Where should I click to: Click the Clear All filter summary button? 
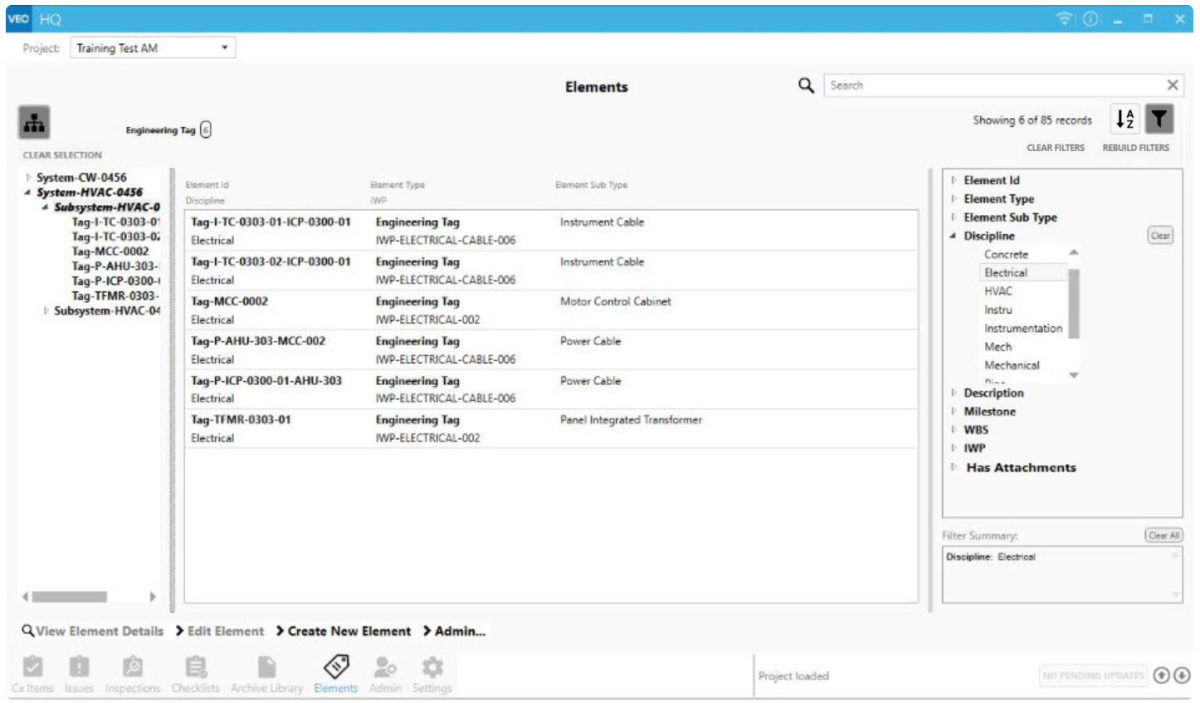pyautogui.click(x=1163, y=535)
